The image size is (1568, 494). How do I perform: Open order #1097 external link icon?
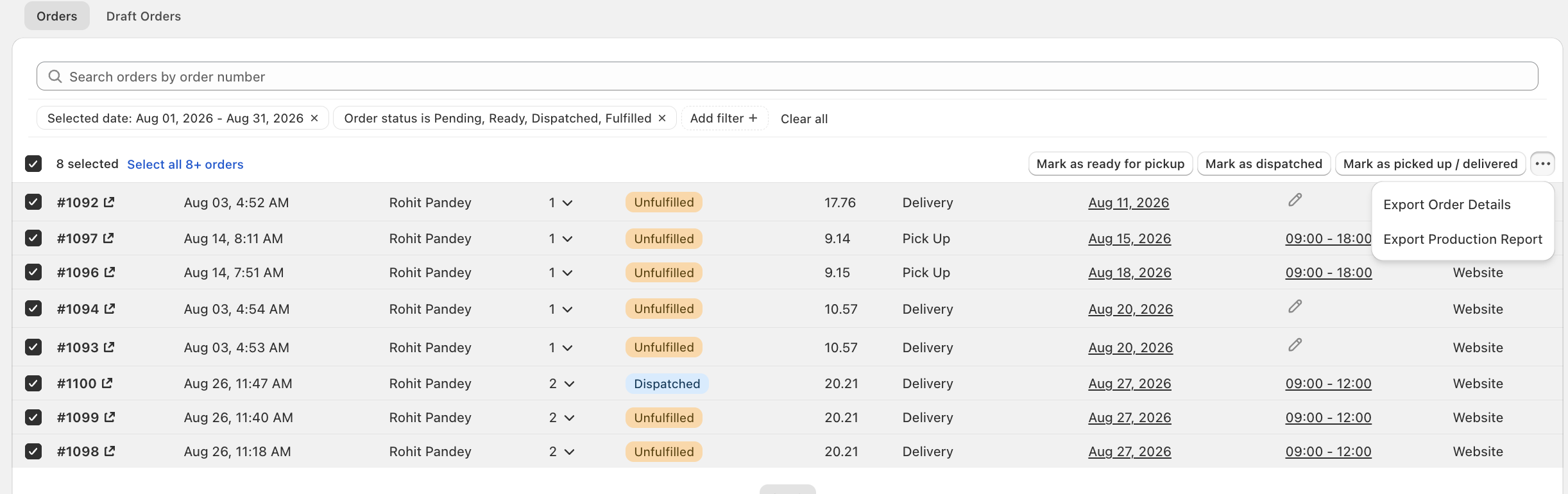(108, 238)
